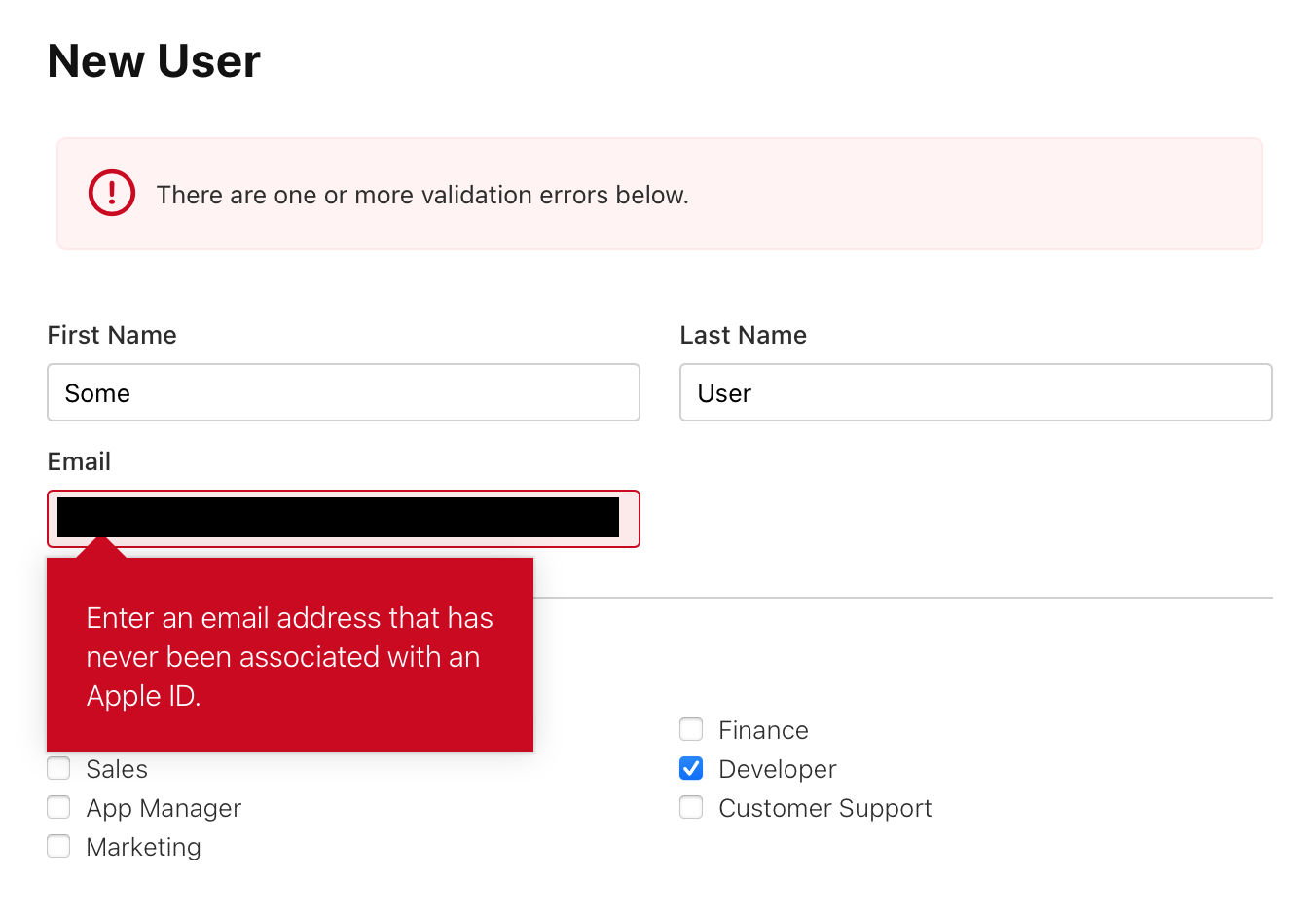Click the 'New User' page heading
Screen dimensions: 1316x915
tap(154, 61)
